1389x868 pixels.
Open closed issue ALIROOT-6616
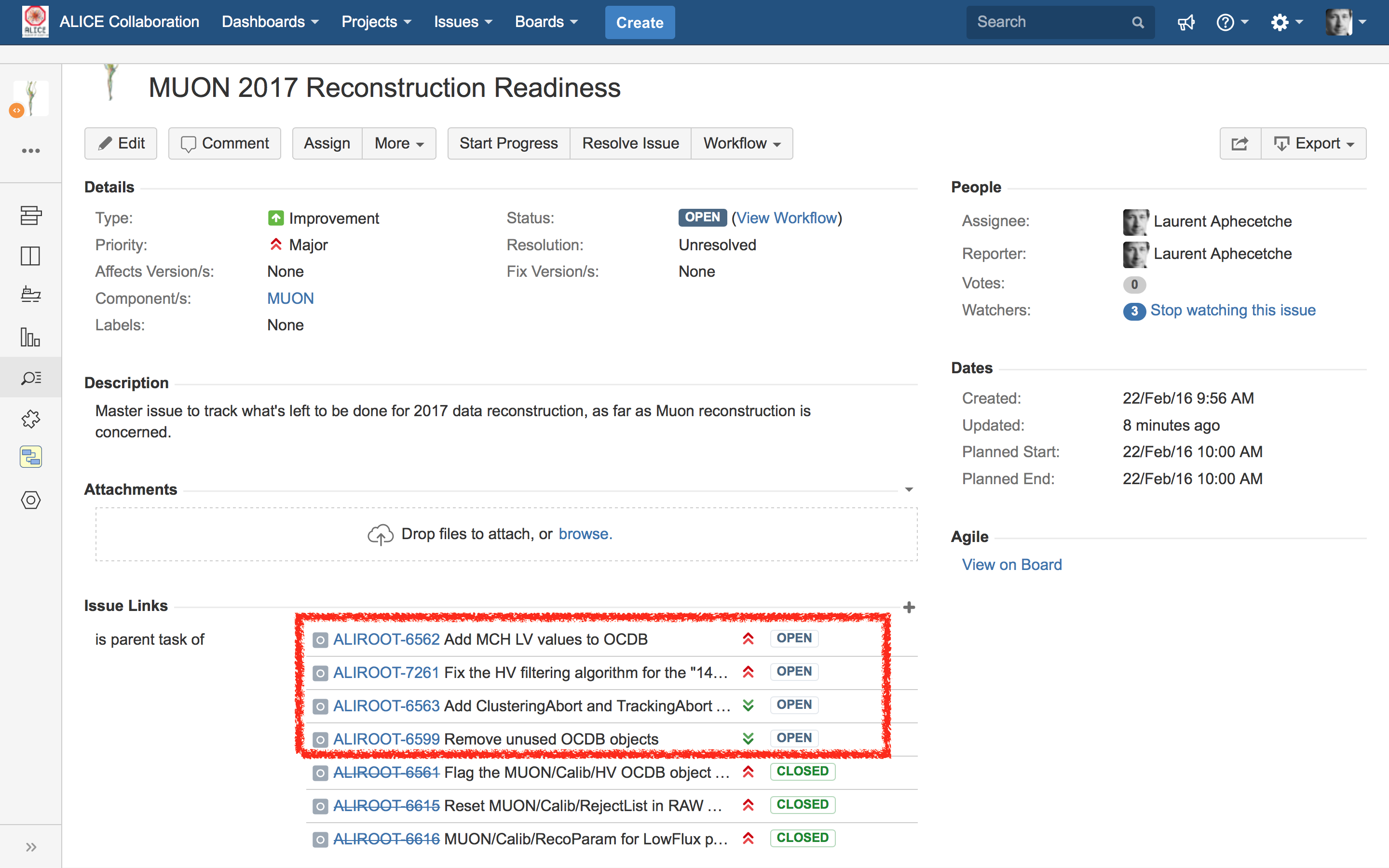pyautogui.click(x=386, y=839)
